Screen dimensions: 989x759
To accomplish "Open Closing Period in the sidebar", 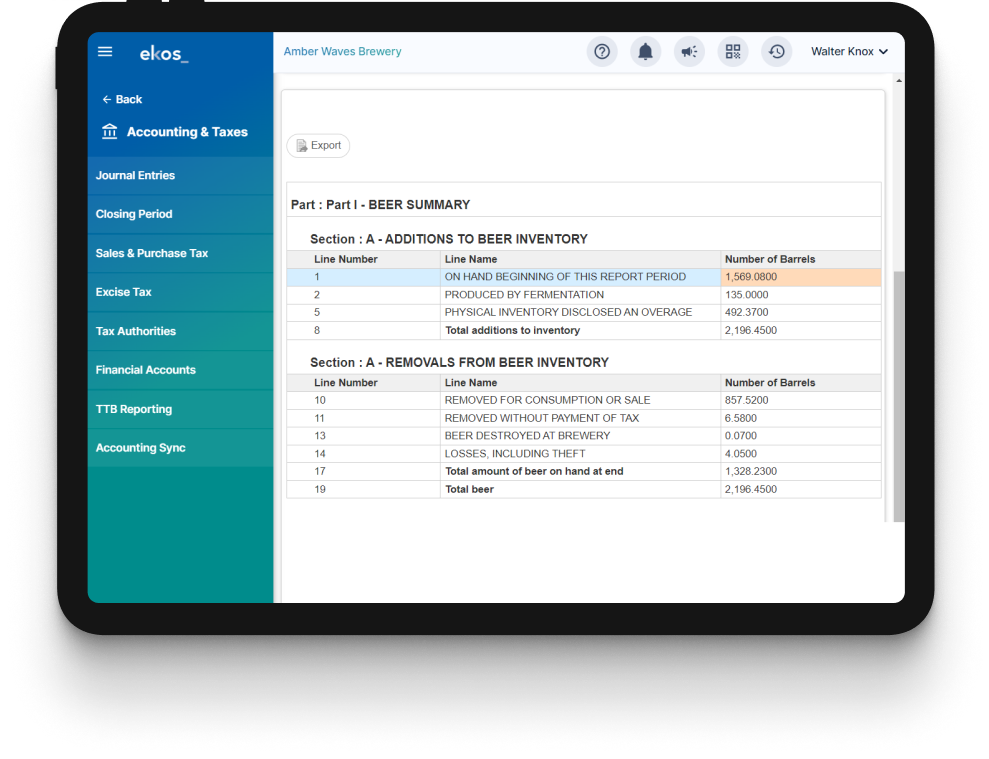I will (180, 215).
